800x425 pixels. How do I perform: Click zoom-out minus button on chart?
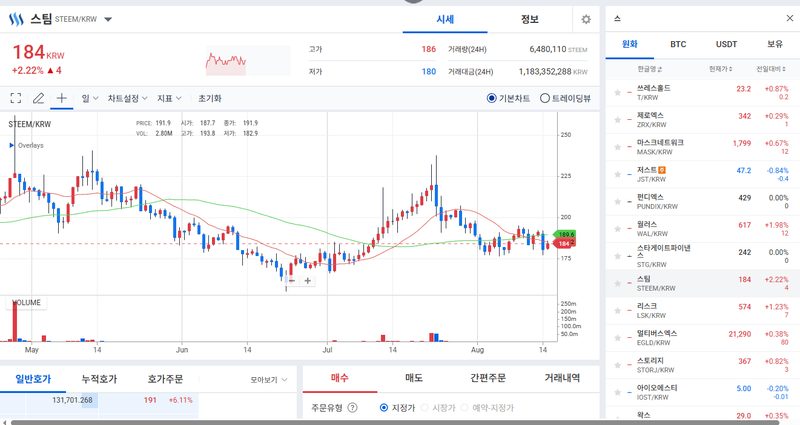(292, 281)
